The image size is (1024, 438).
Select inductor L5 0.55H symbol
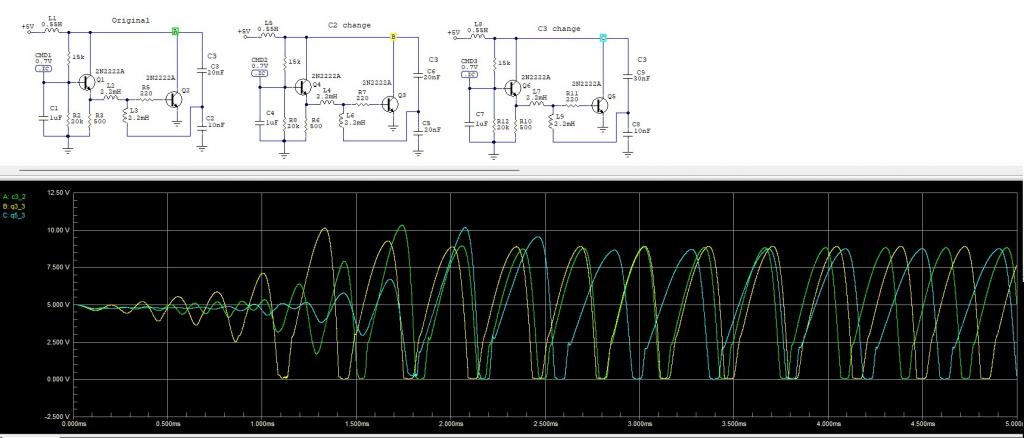pyautogui.click(x=268, y=37)
